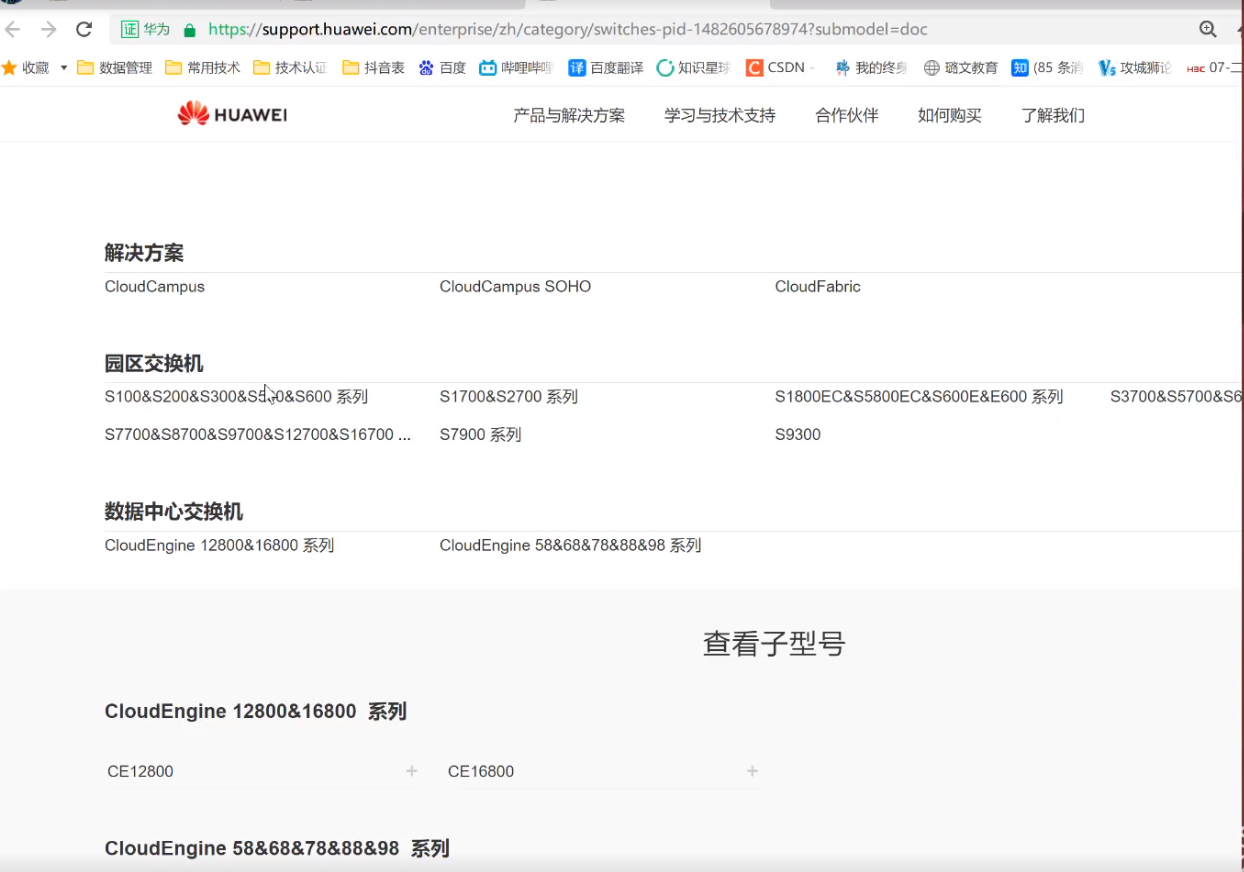Click the CE16800 submodel label
This screenshot has height=872, width=1244.
[x=481, y=772]
